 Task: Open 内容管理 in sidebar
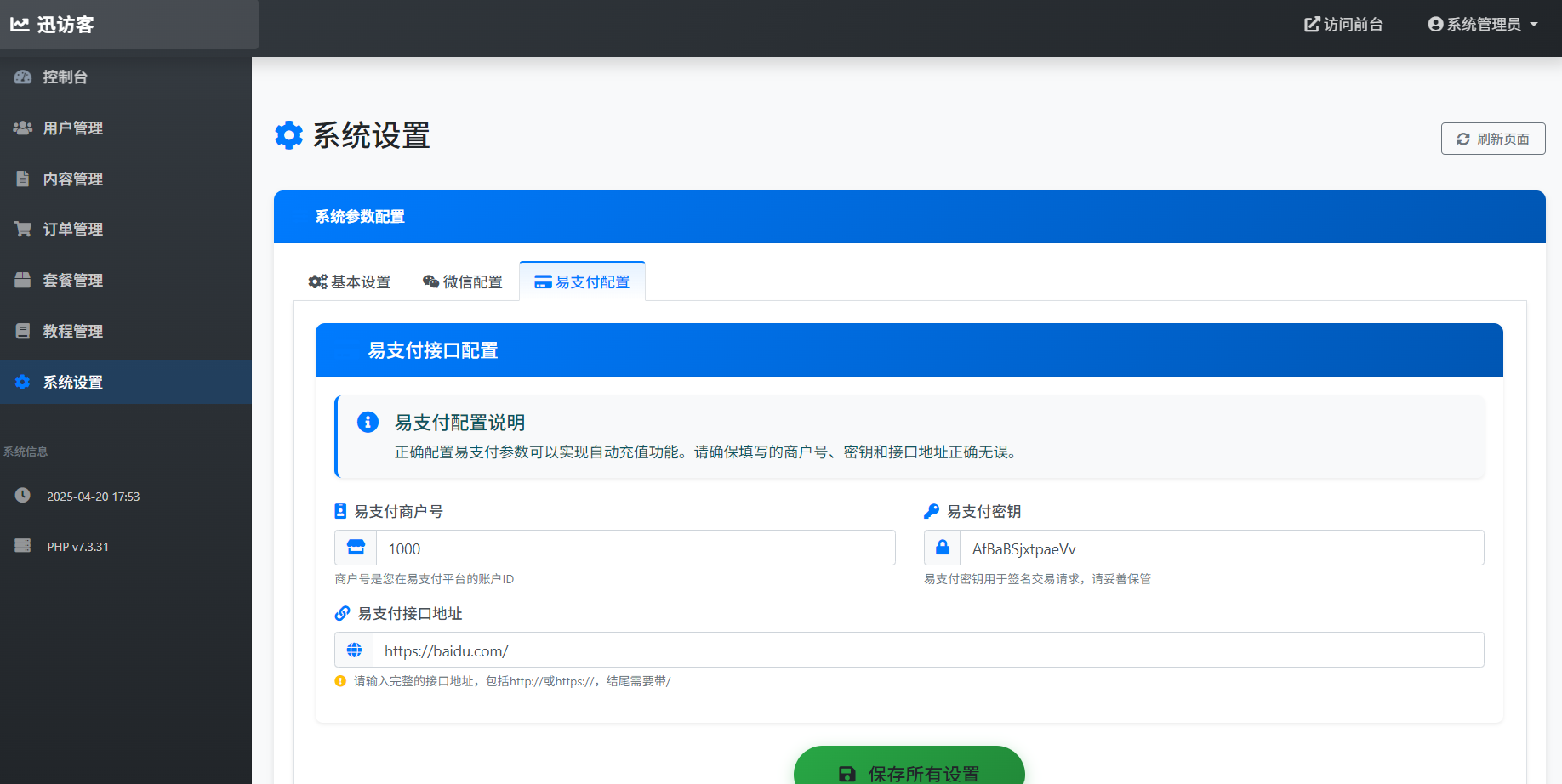pos(126,179)
